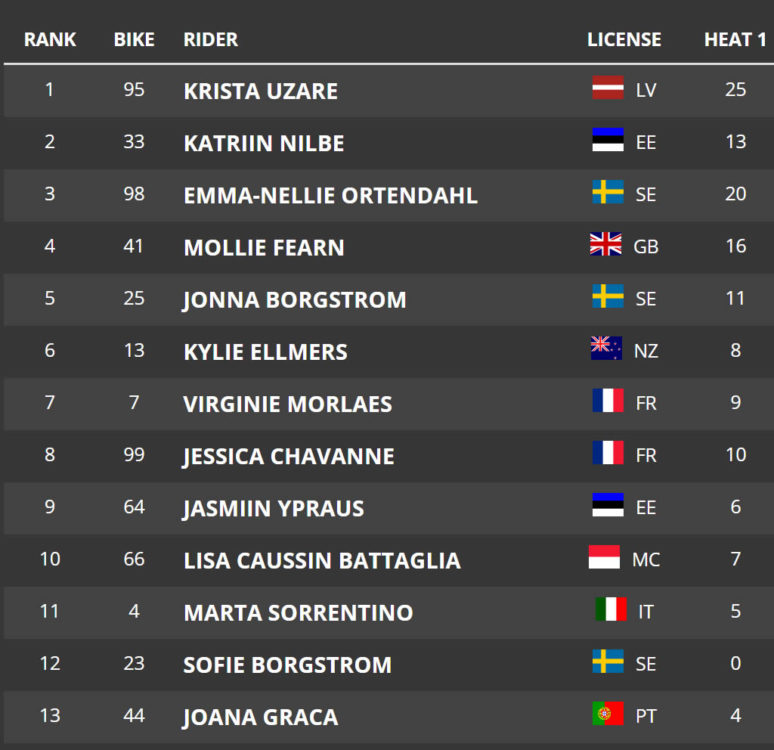
Task: Select rider Lisa Caussin Battaglia
Action: point(322,560)
